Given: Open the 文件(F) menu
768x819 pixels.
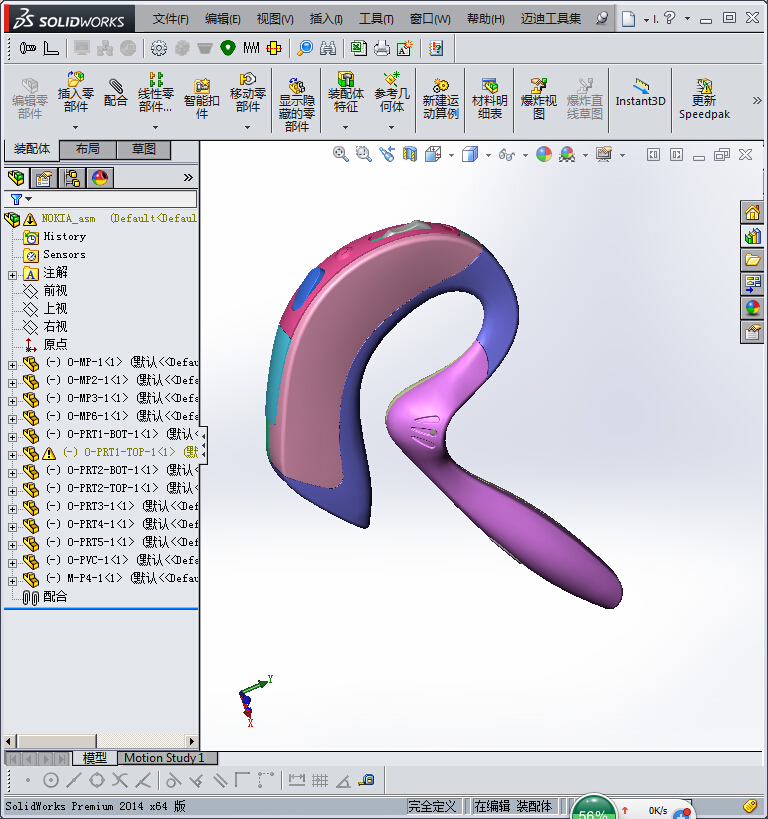Looking at the screenshot, I should (x=170, y=19).
